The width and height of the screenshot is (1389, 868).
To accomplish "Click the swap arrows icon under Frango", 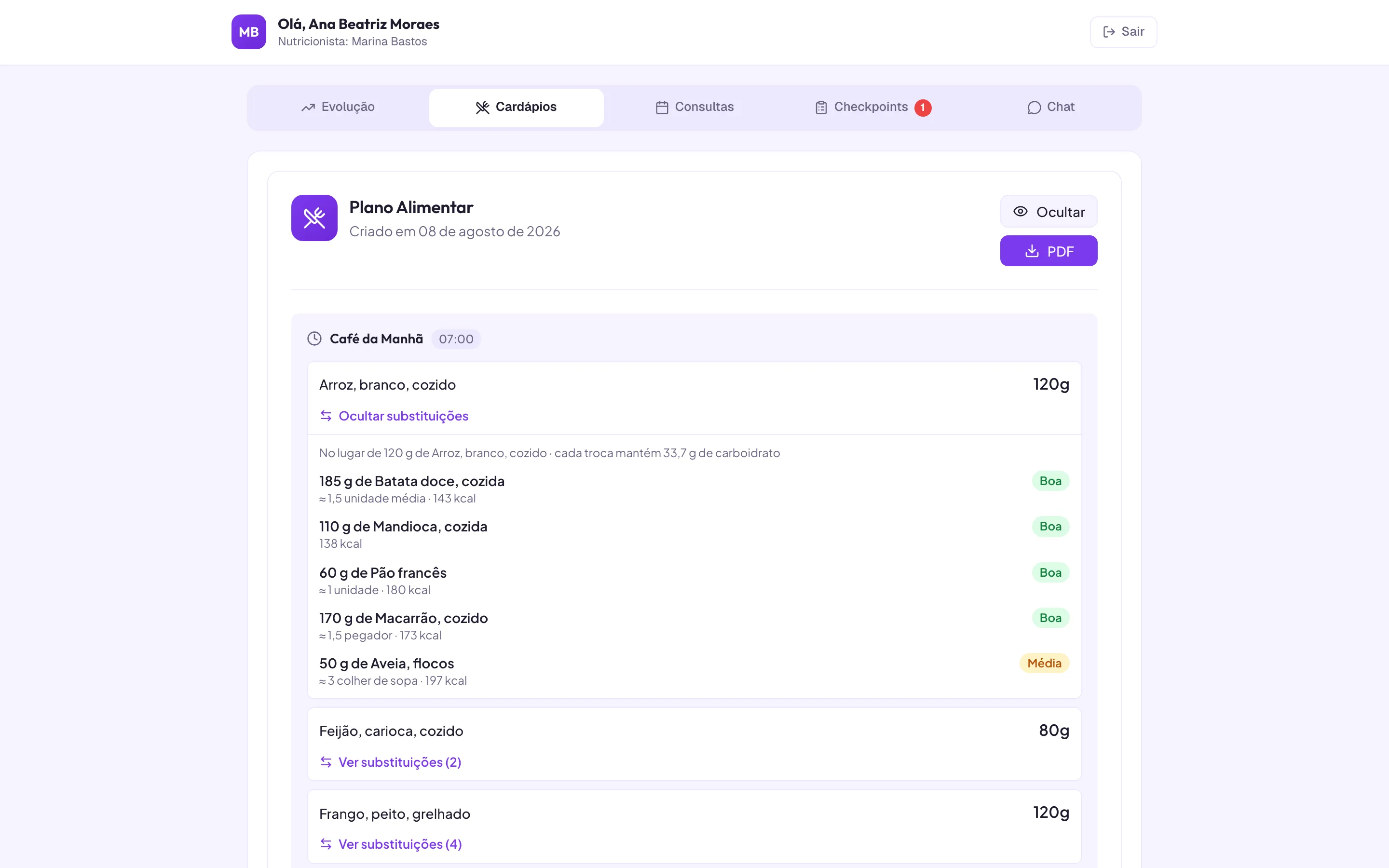I will pyautogui.click(x=326, y=844).
